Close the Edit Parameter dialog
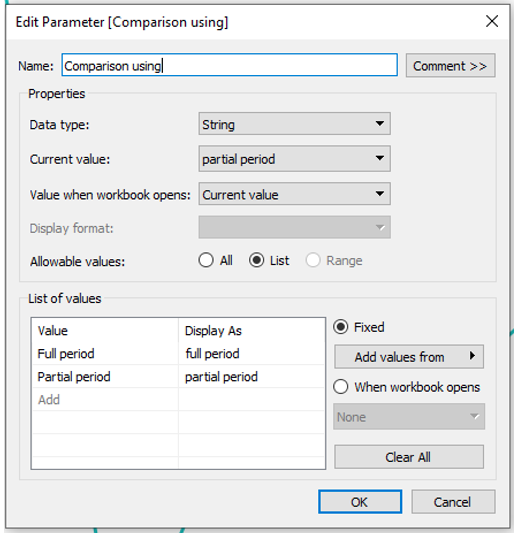The image size is (517, 533). coord(492,21)
